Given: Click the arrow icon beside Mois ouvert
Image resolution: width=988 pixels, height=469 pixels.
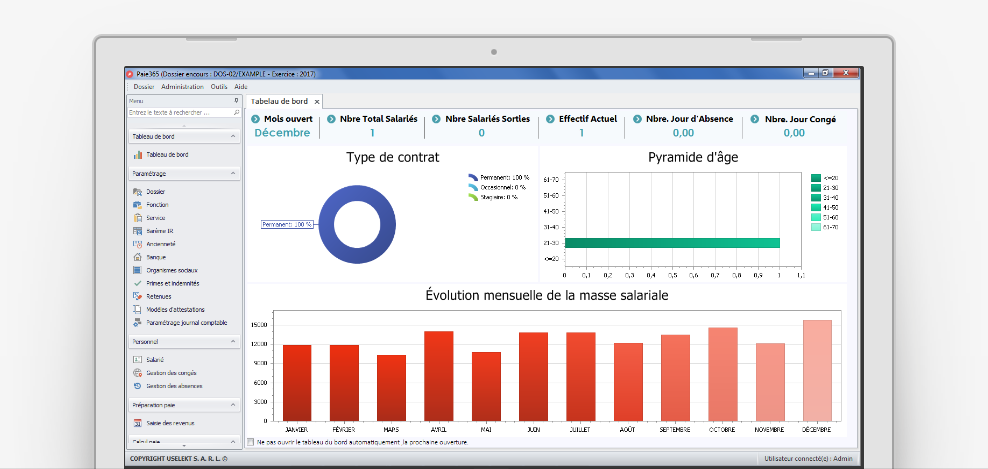Looking at the screenshot, I should tap(255, 119).
